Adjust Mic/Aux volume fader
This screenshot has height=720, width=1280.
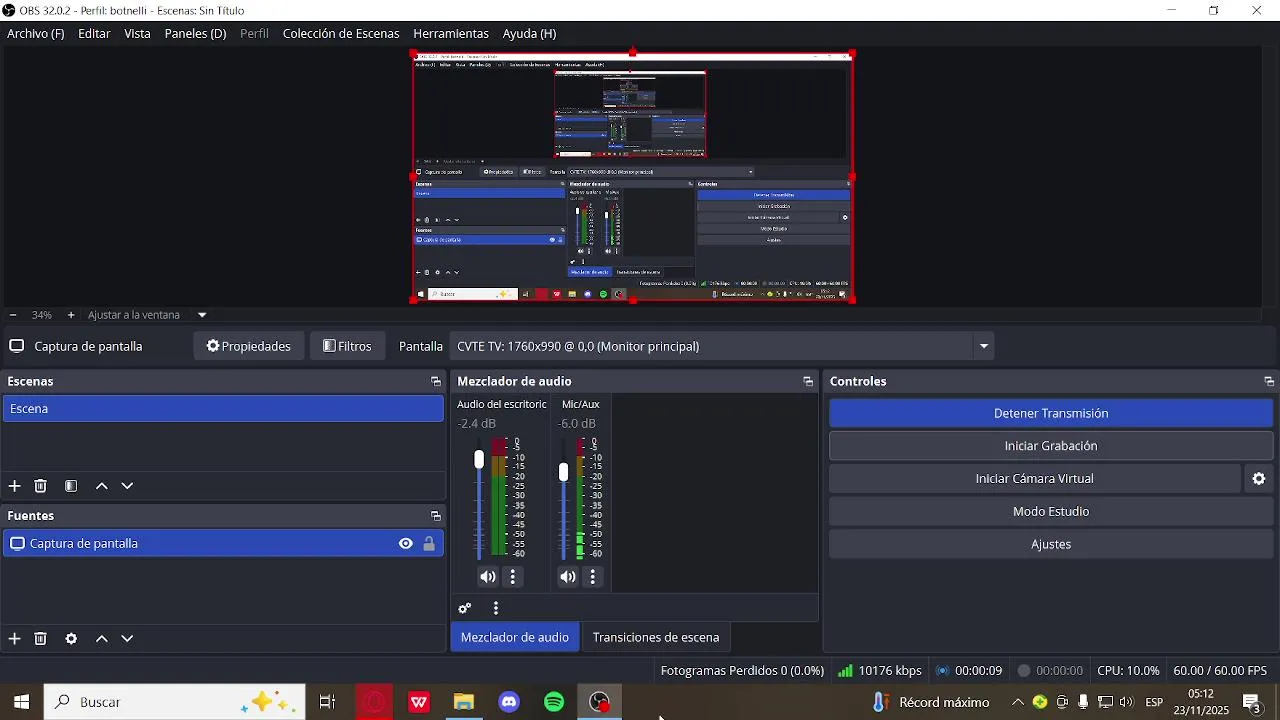pos(564,472)
